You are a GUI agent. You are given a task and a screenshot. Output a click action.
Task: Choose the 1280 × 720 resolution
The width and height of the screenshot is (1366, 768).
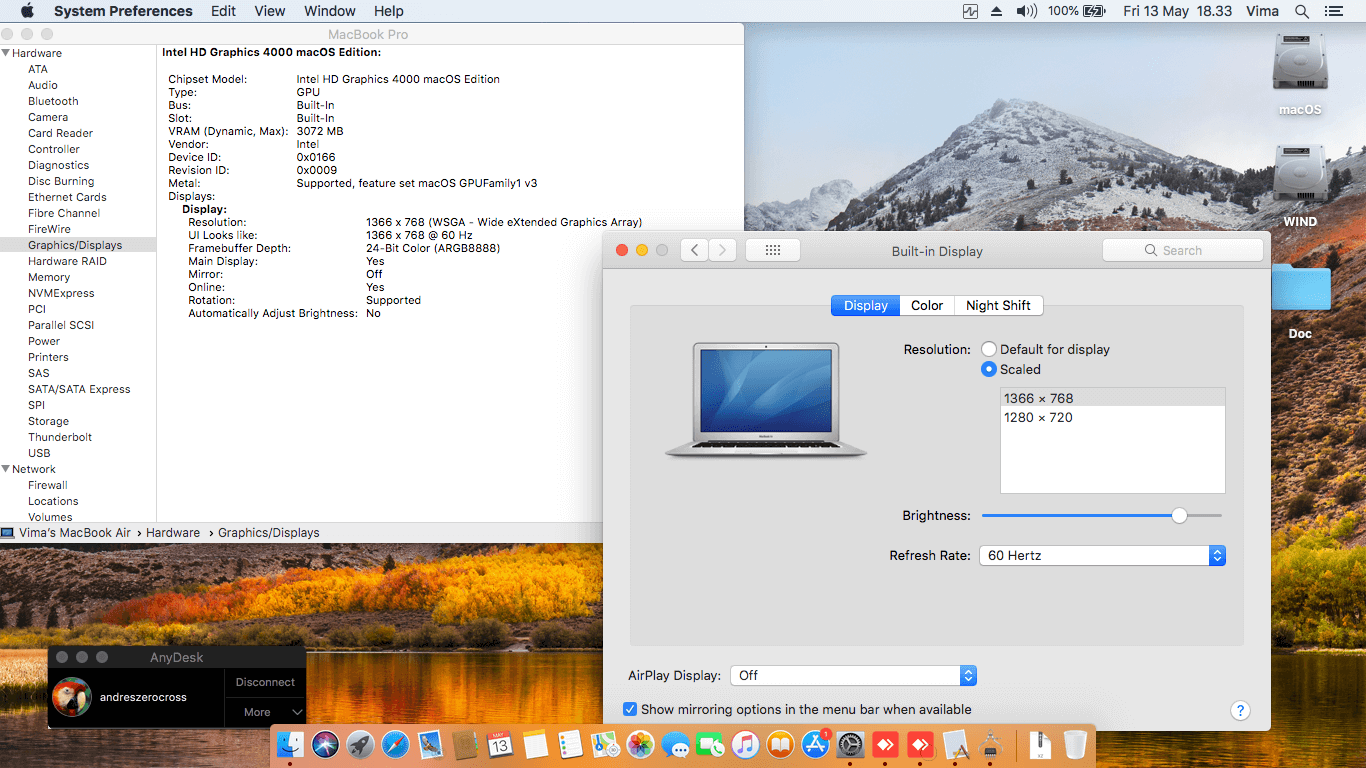[1038, 417]
